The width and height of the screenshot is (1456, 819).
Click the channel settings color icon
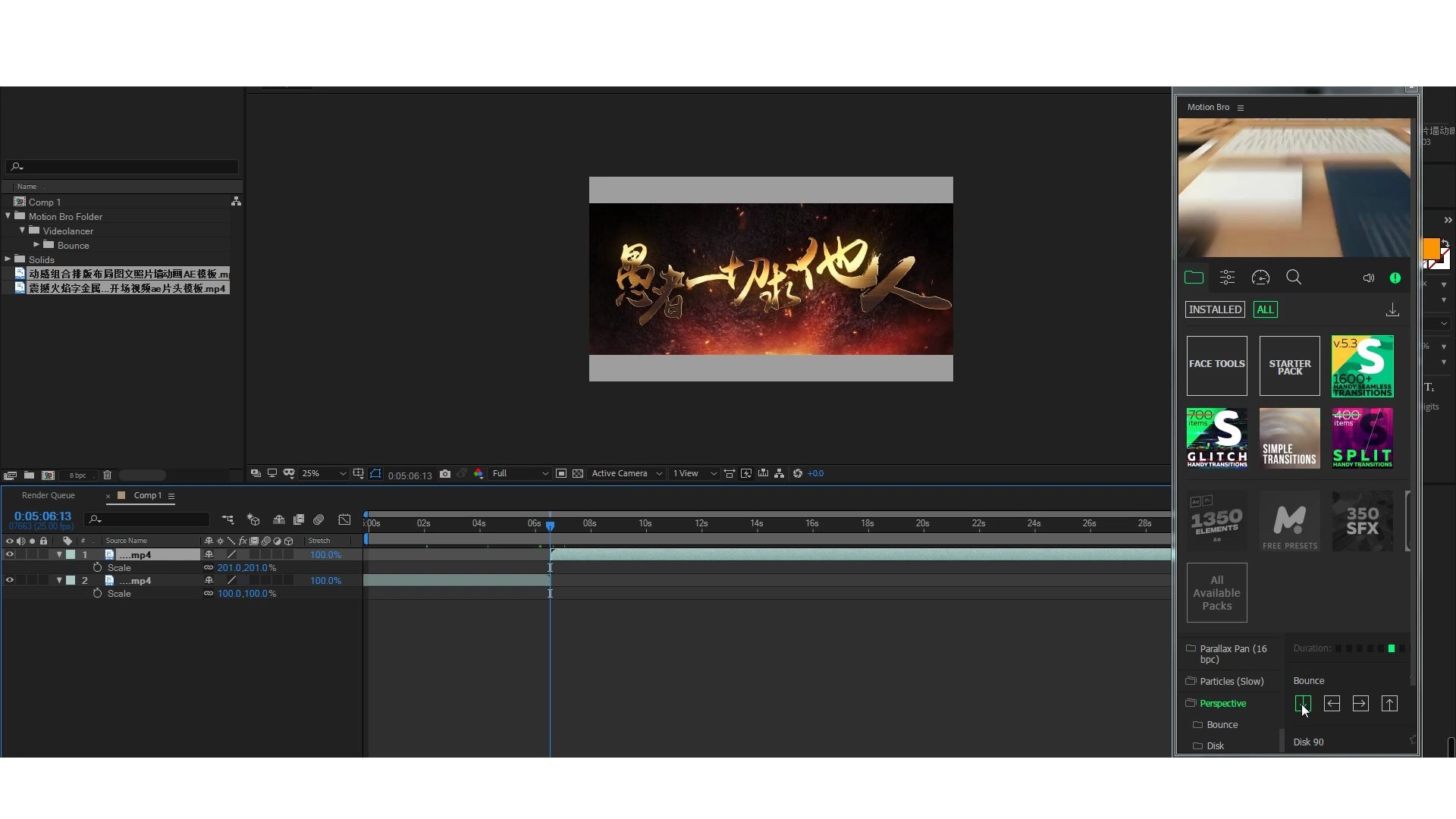point(479,473)
